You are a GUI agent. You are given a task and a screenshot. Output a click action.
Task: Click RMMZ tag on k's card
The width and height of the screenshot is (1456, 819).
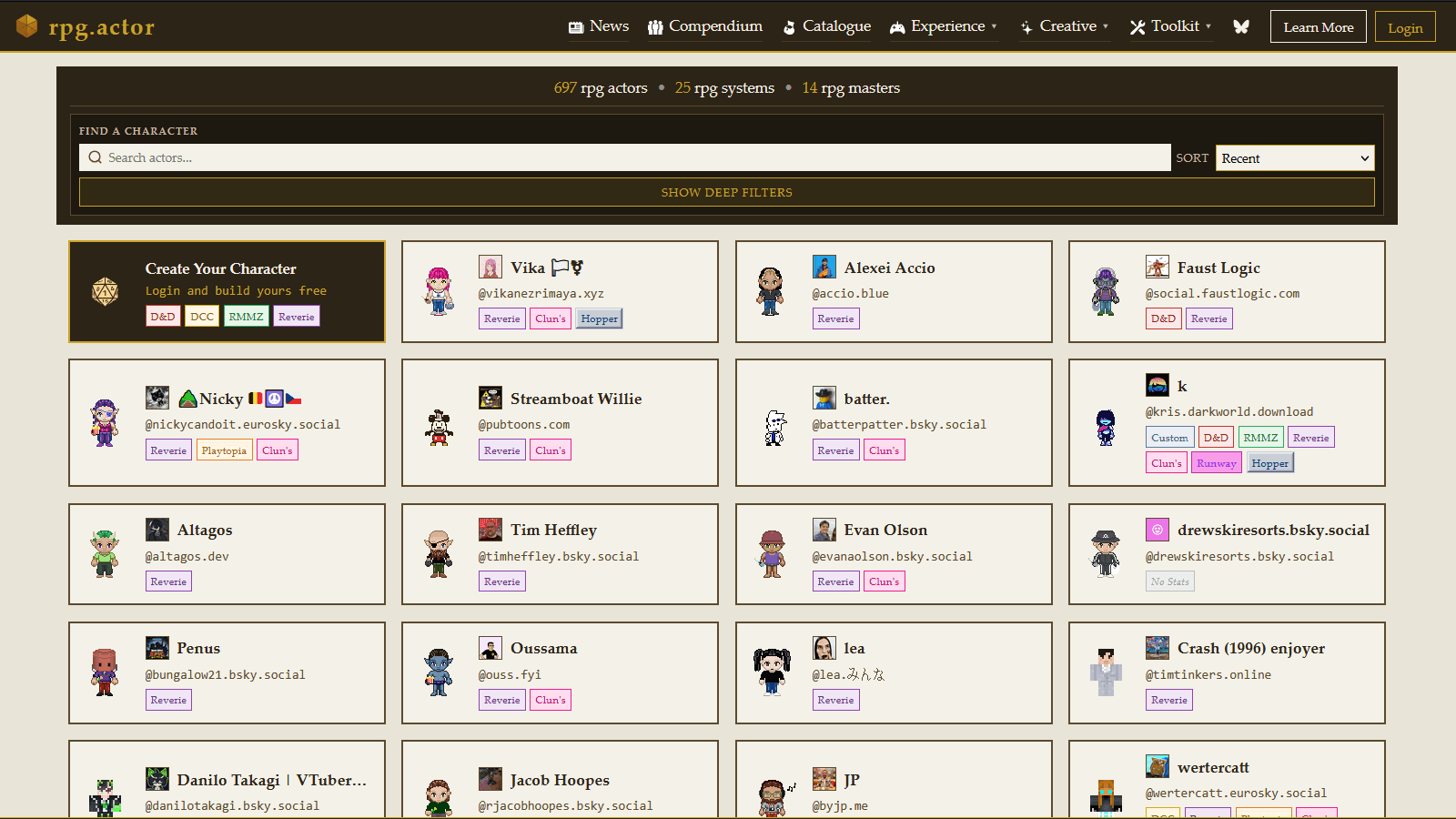(x=1260, y=438)
